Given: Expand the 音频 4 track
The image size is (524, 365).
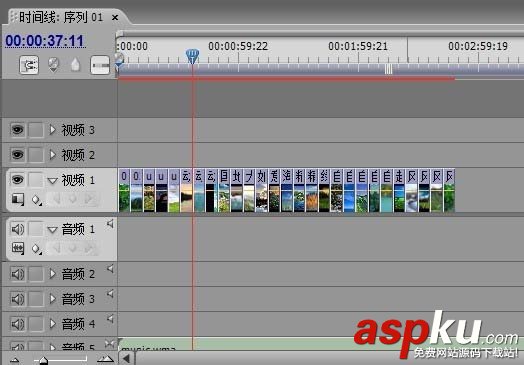Looking at the screenshot, I should tap(52, 324).
